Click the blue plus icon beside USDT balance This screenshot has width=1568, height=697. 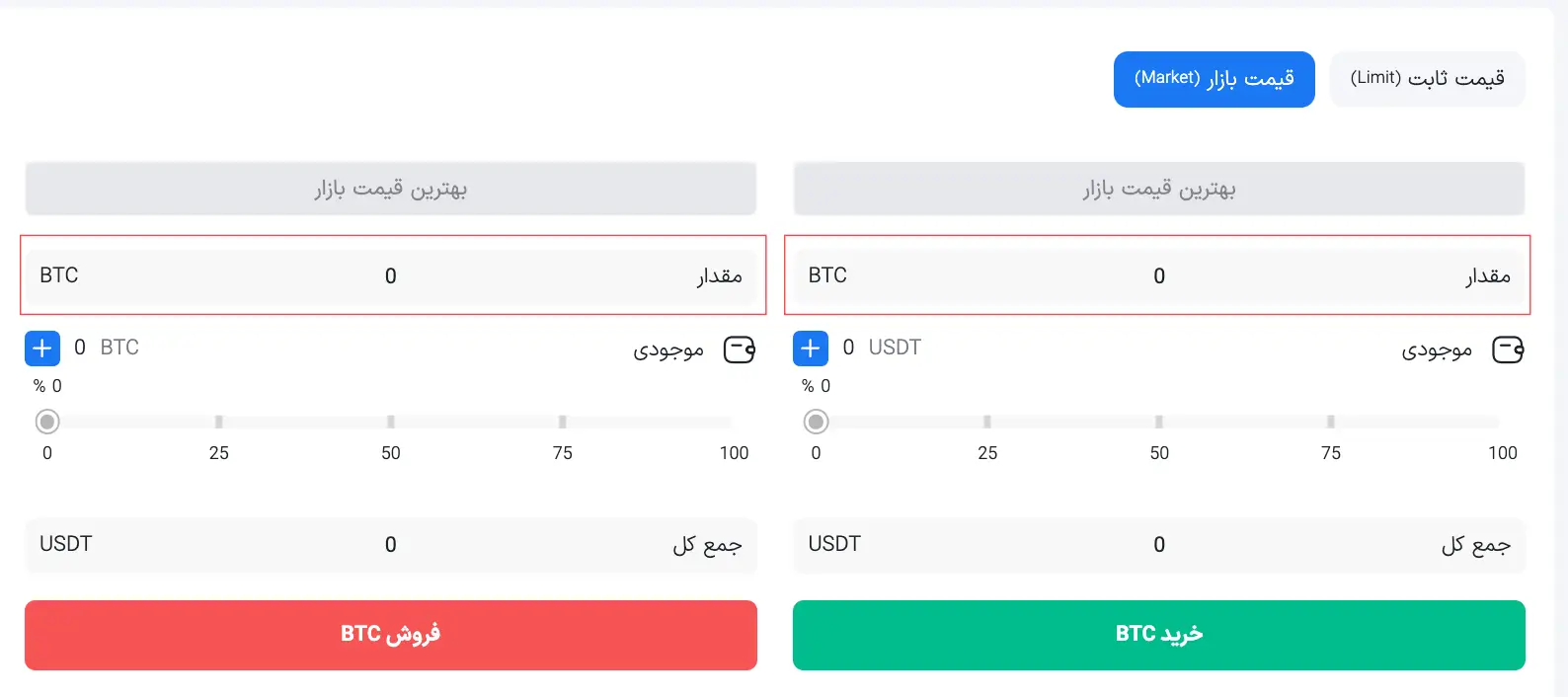(810, 348)
